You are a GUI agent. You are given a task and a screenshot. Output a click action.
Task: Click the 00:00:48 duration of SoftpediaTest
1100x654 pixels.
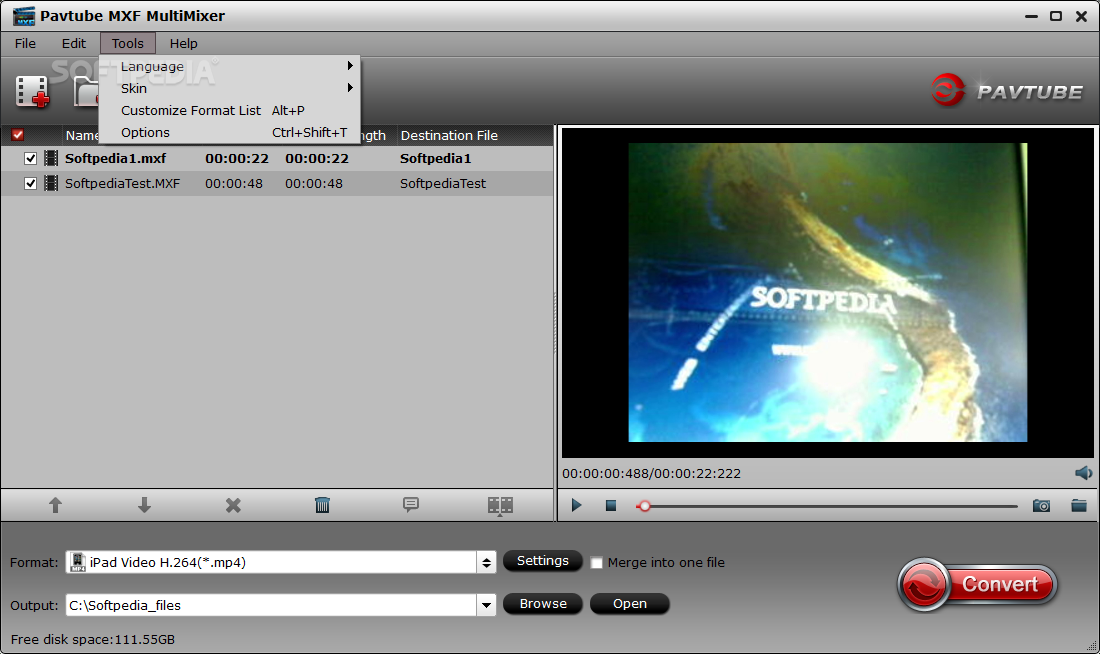(234, 184)
